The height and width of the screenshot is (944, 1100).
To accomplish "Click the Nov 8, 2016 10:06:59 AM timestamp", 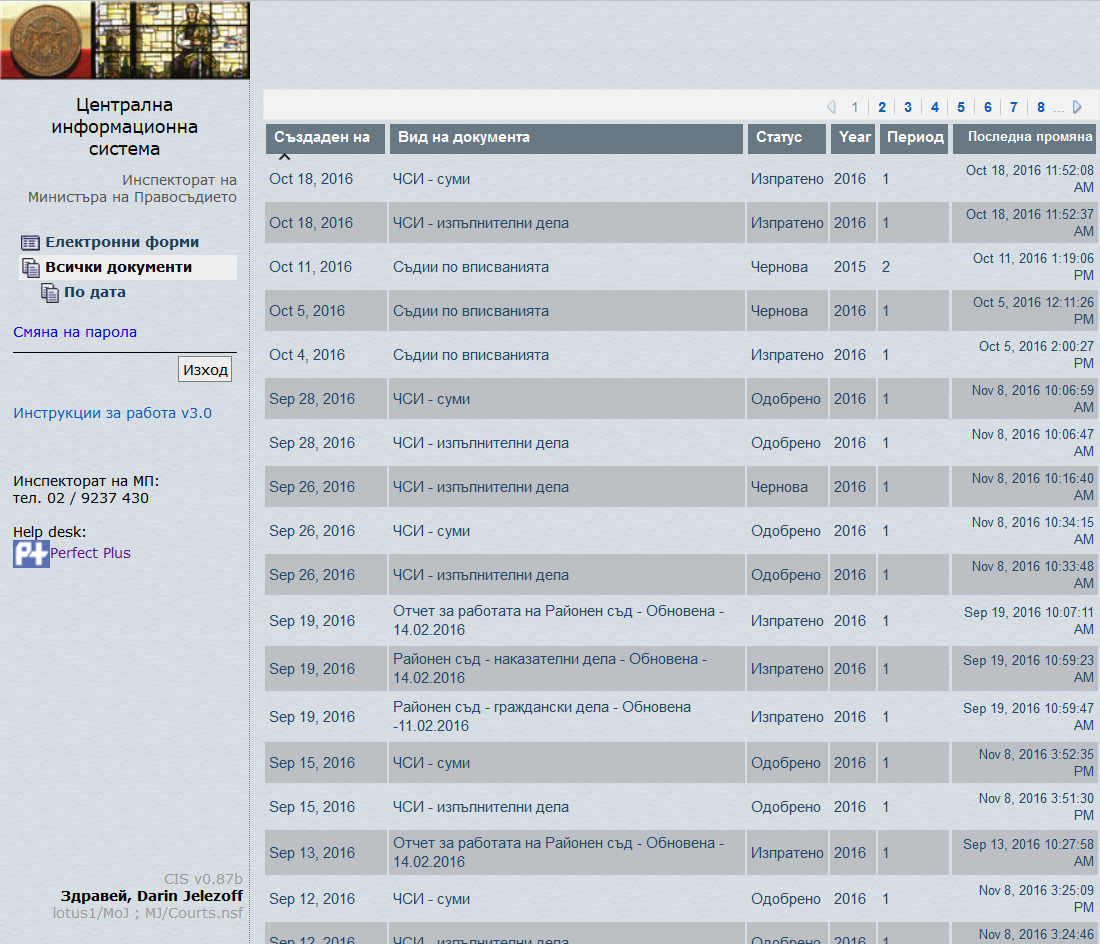I will pyautogui.click(x=1033, y=399).
